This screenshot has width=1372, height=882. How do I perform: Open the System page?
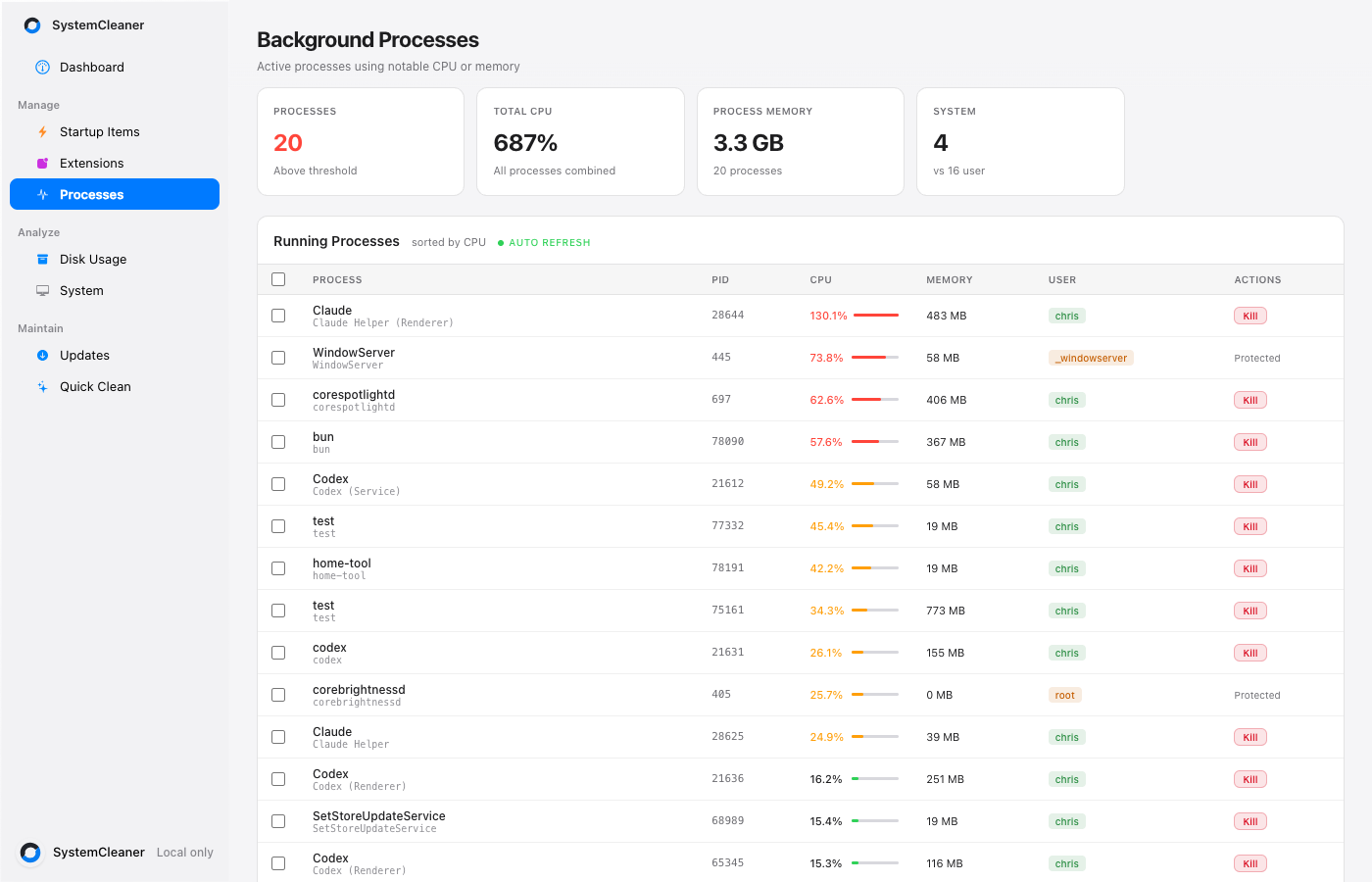(115, 291)
